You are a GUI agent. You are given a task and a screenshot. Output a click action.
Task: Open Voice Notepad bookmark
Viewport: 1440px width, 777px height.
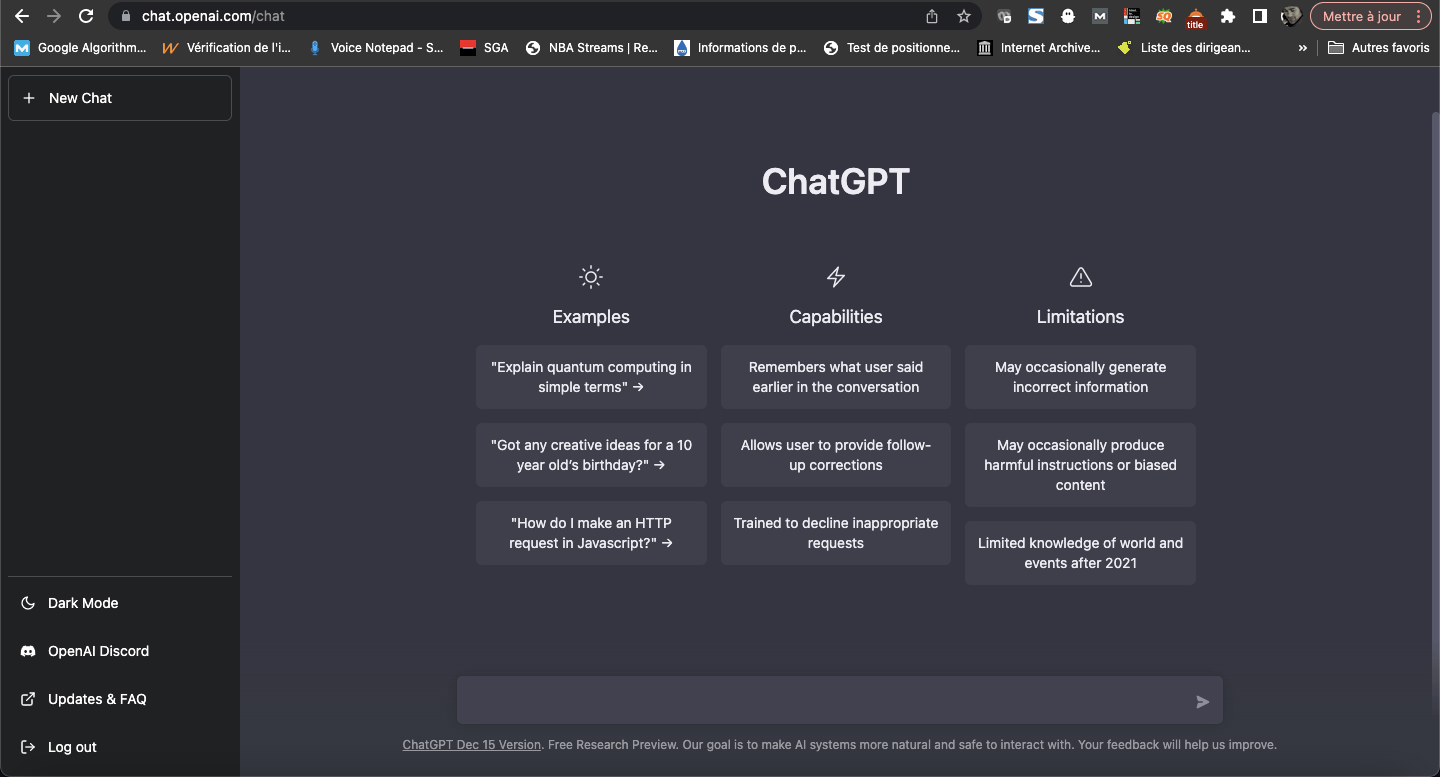coord(376,47)
